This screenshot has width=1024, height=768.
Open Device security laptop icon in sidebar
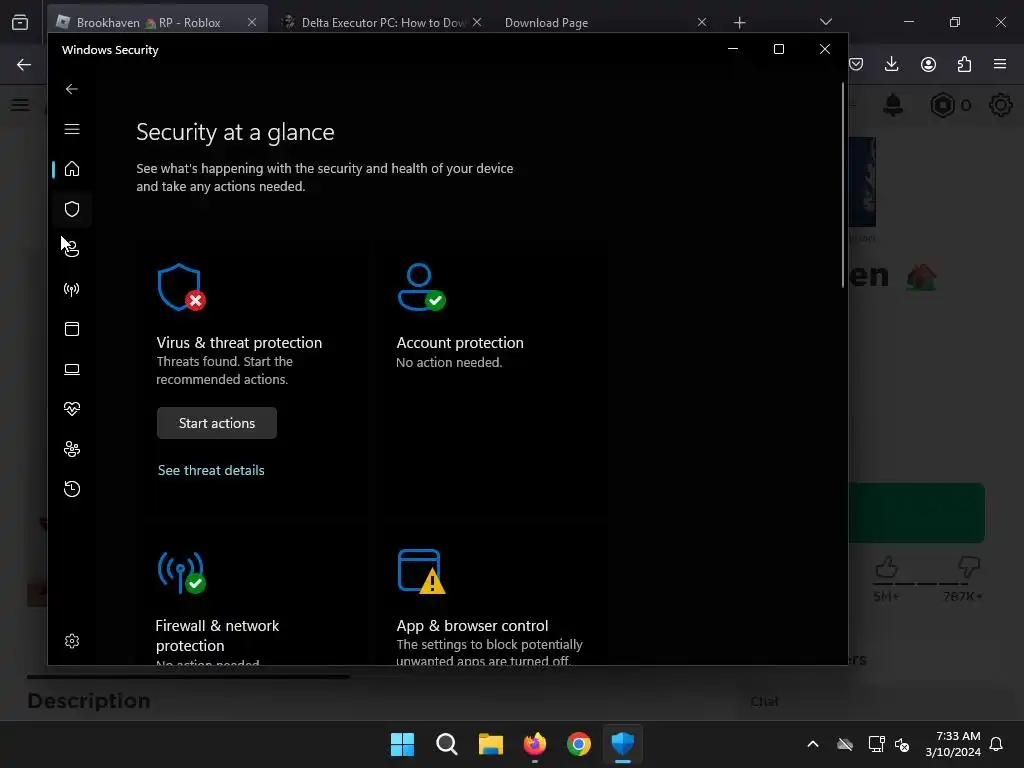72,370
